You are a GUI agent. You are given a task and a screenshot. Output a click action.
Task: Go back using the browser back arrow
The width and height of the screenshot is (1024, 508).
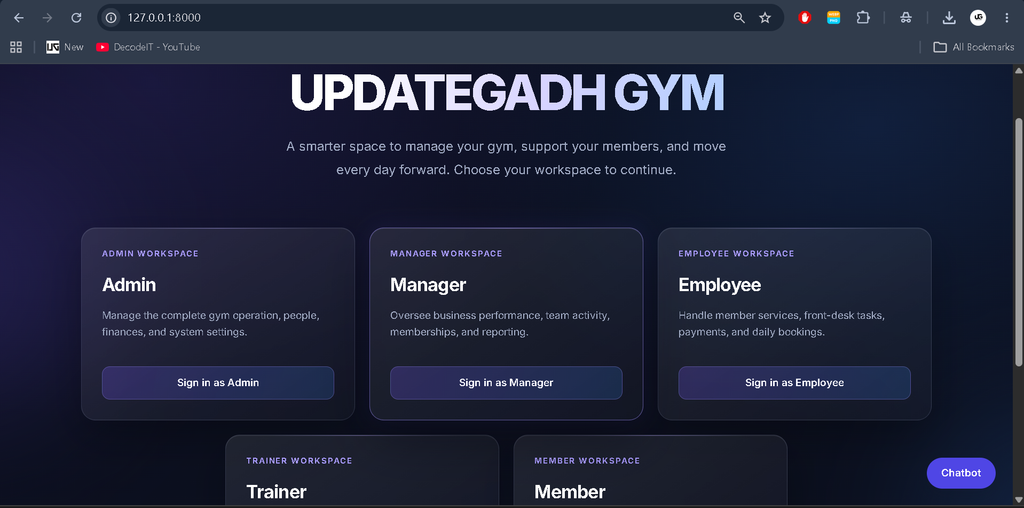(x=19, y=18)
